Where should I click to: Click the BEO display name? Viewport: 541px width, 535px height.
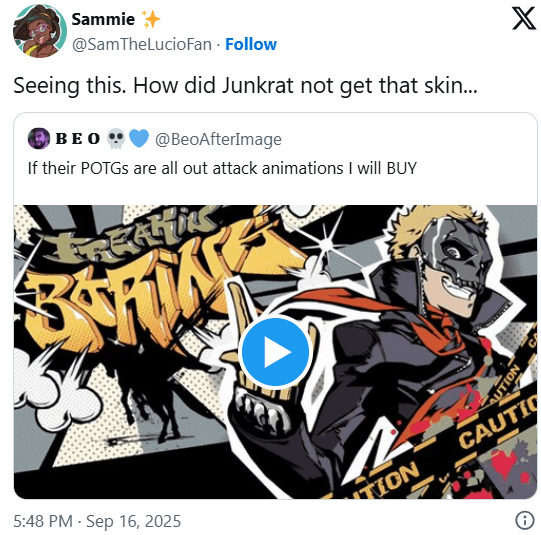[x=78, y=139]
